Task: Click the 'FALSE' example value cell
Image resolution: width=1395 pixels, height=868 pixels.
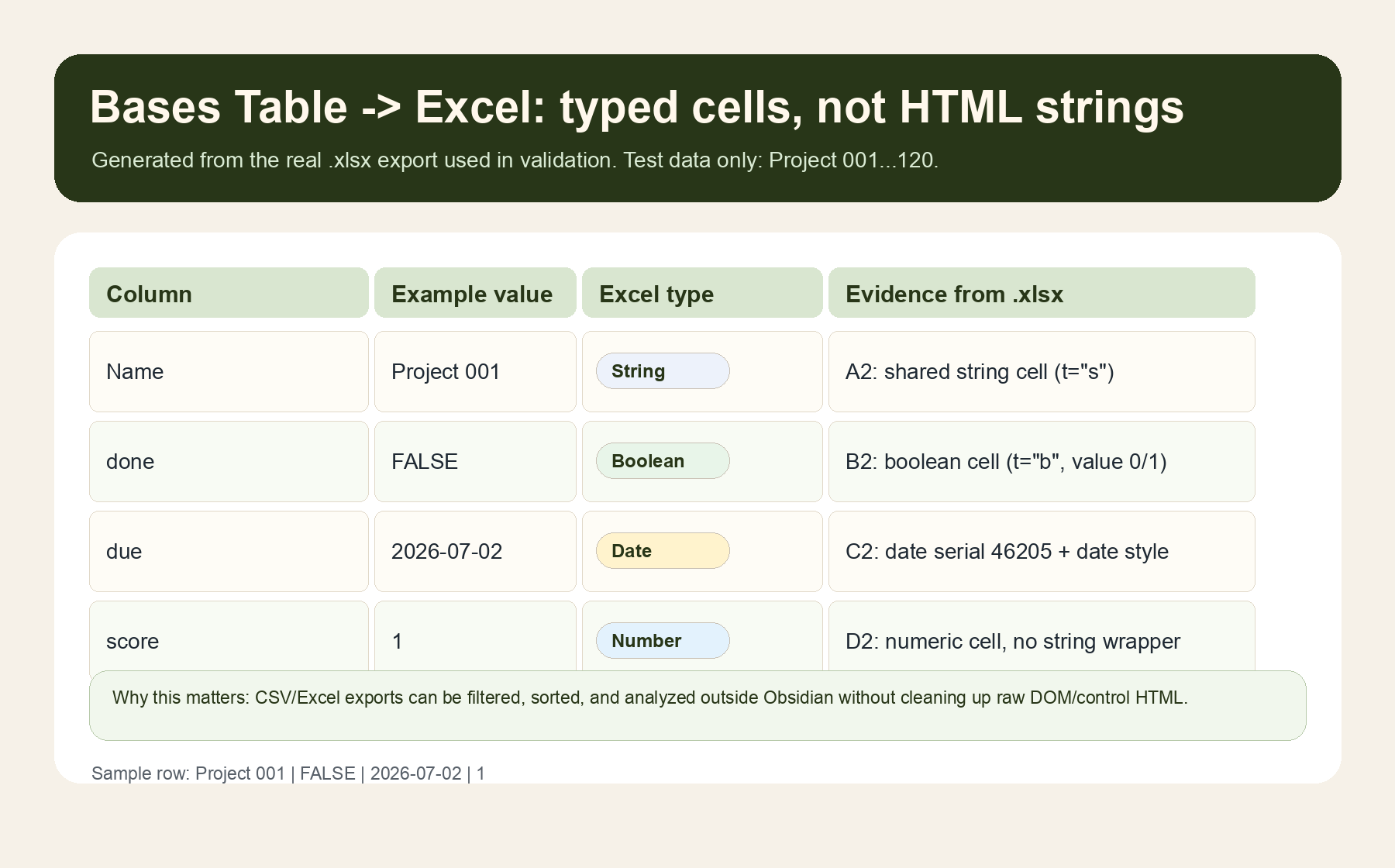Action: (x=475, y=462)
